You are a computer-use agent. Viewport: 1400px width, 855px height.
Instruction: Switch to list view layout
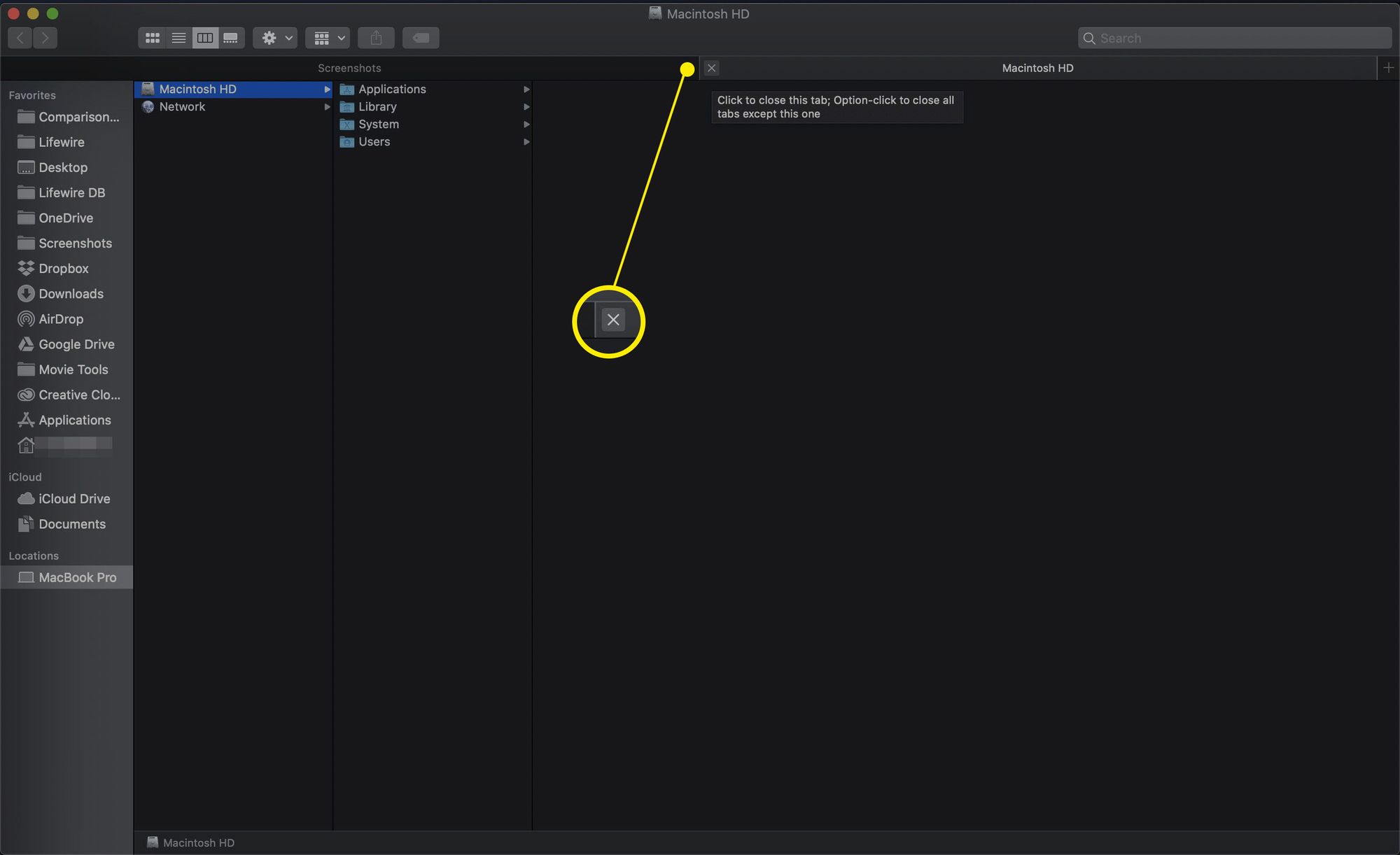[x=178, y=37]
